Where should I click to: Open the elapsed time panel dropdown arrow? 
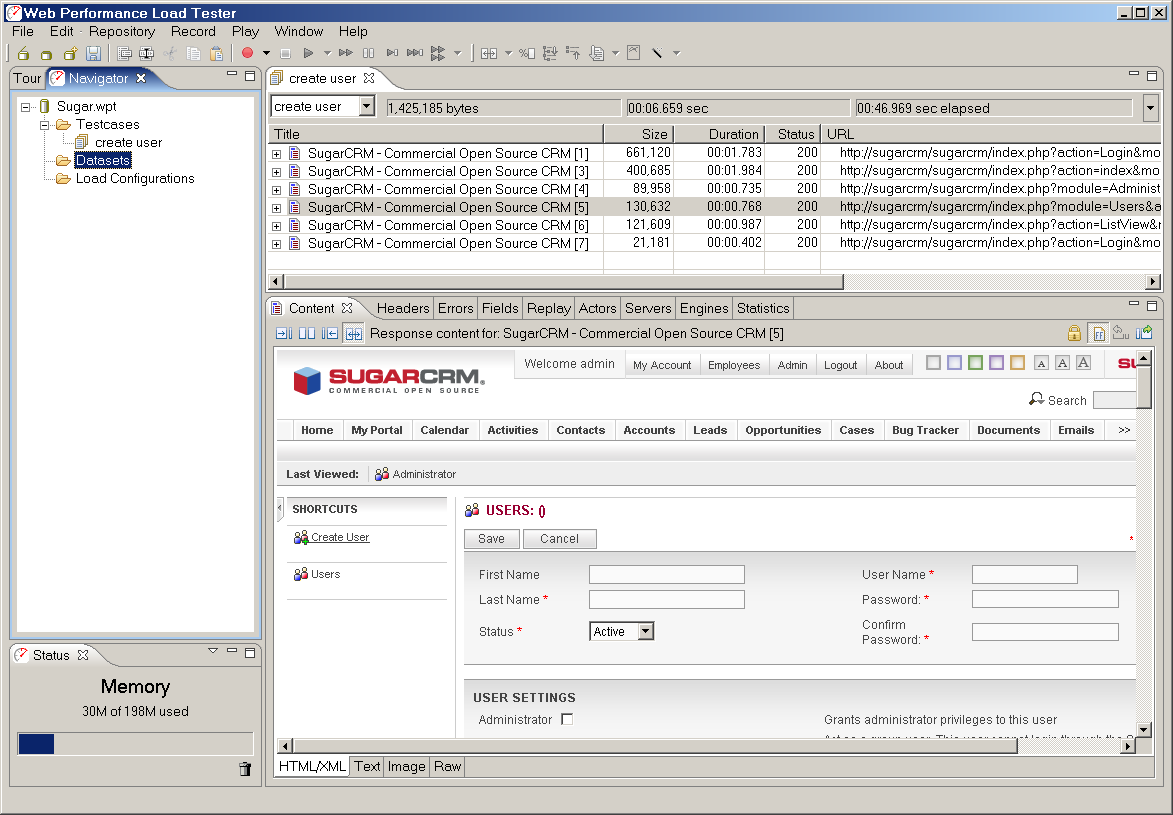[1151, 108]
